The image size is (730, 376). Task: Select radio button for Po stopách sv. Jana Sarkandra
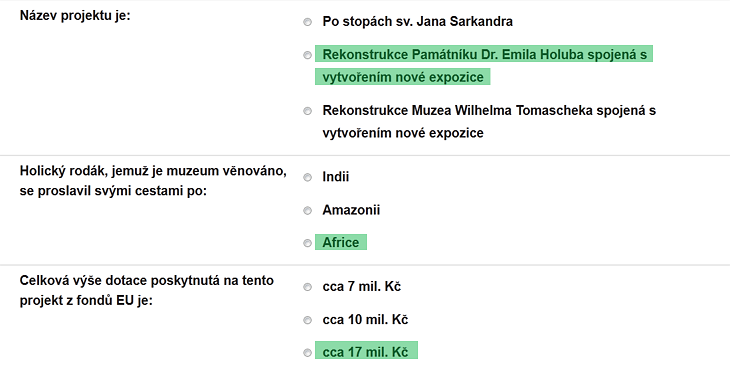(307, 22)
